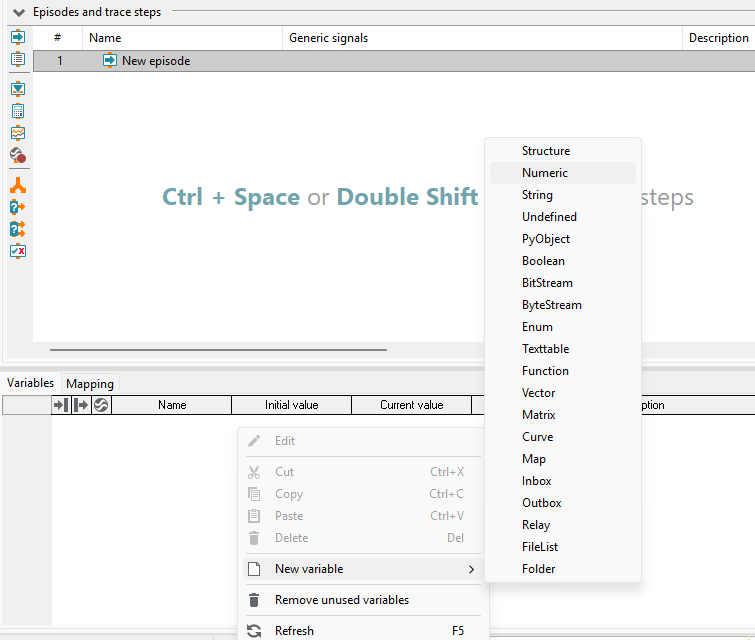Viewport: 755px width, 640px height.
Task: Click the Name column header in episodes table
Action: click(182, 38)
